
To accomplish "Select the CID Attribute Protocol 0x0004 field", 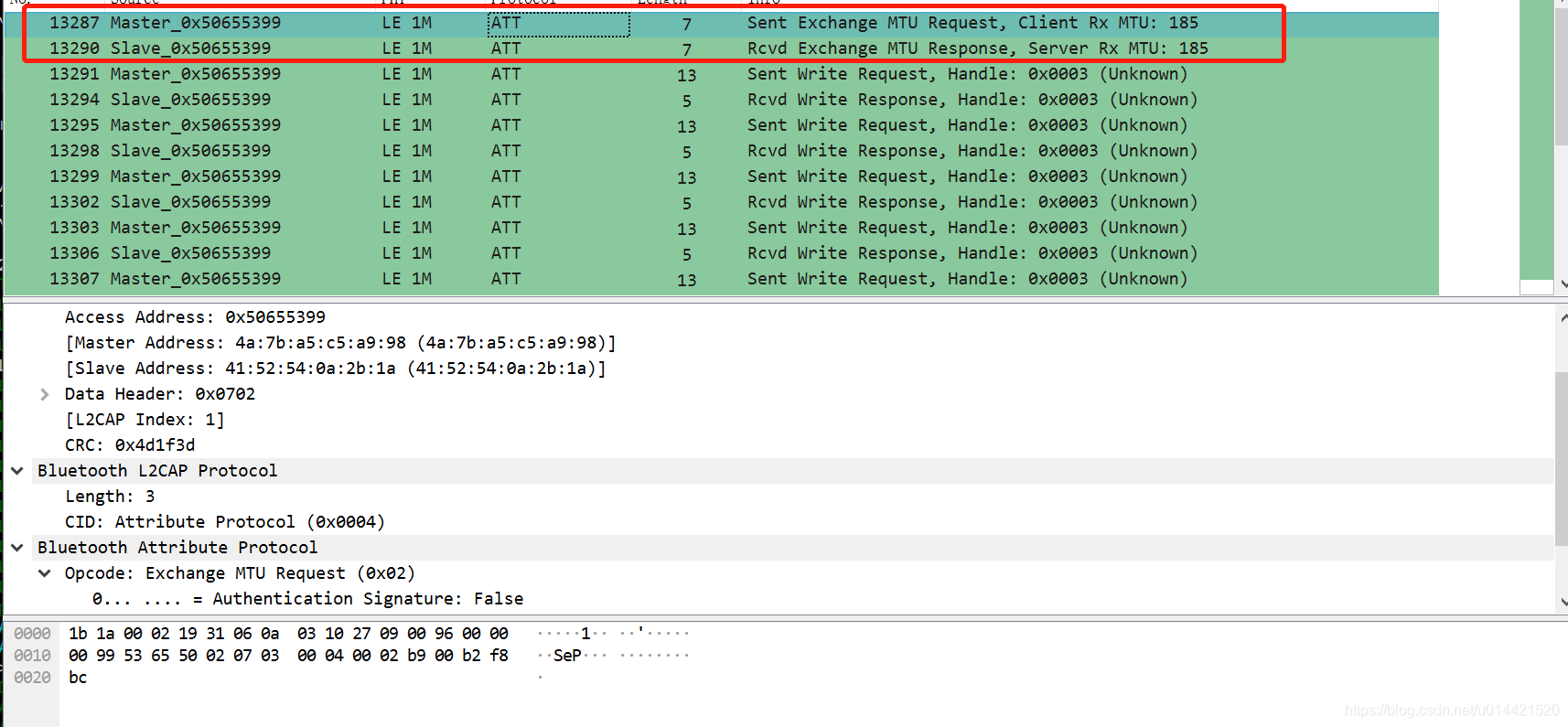I will coord(225,522).
